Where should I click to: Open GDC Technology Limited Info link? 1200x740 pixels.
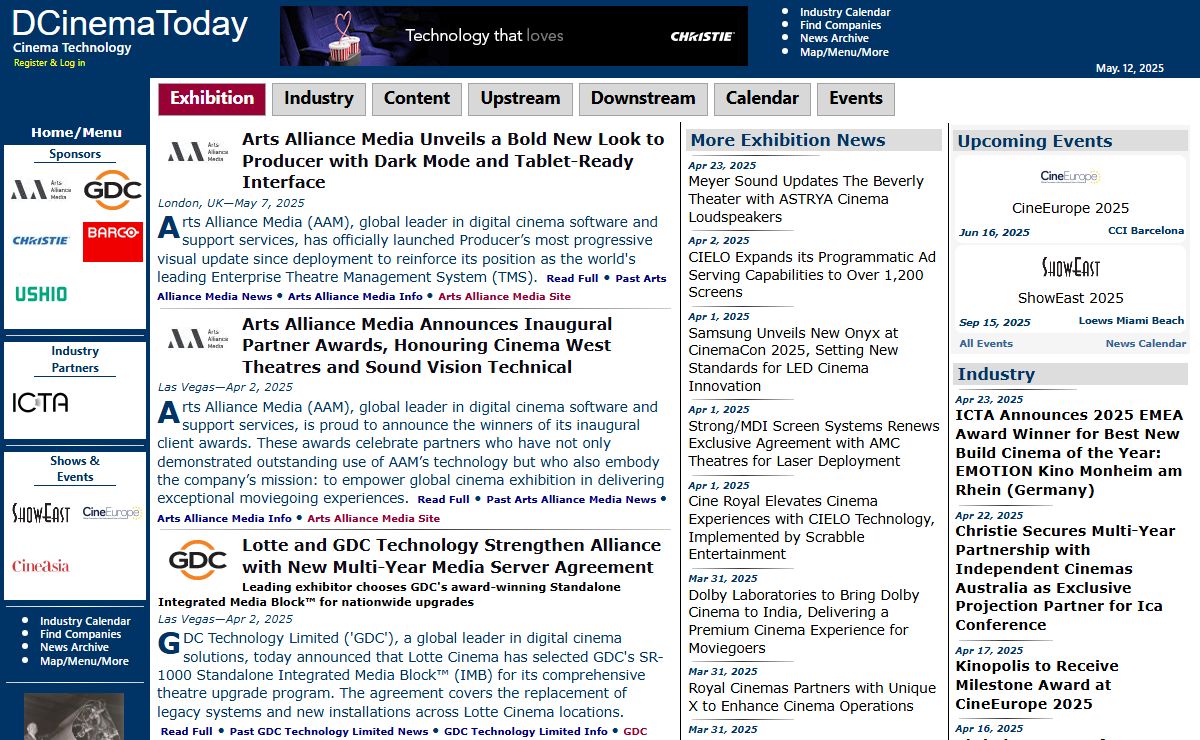[526, 731]
